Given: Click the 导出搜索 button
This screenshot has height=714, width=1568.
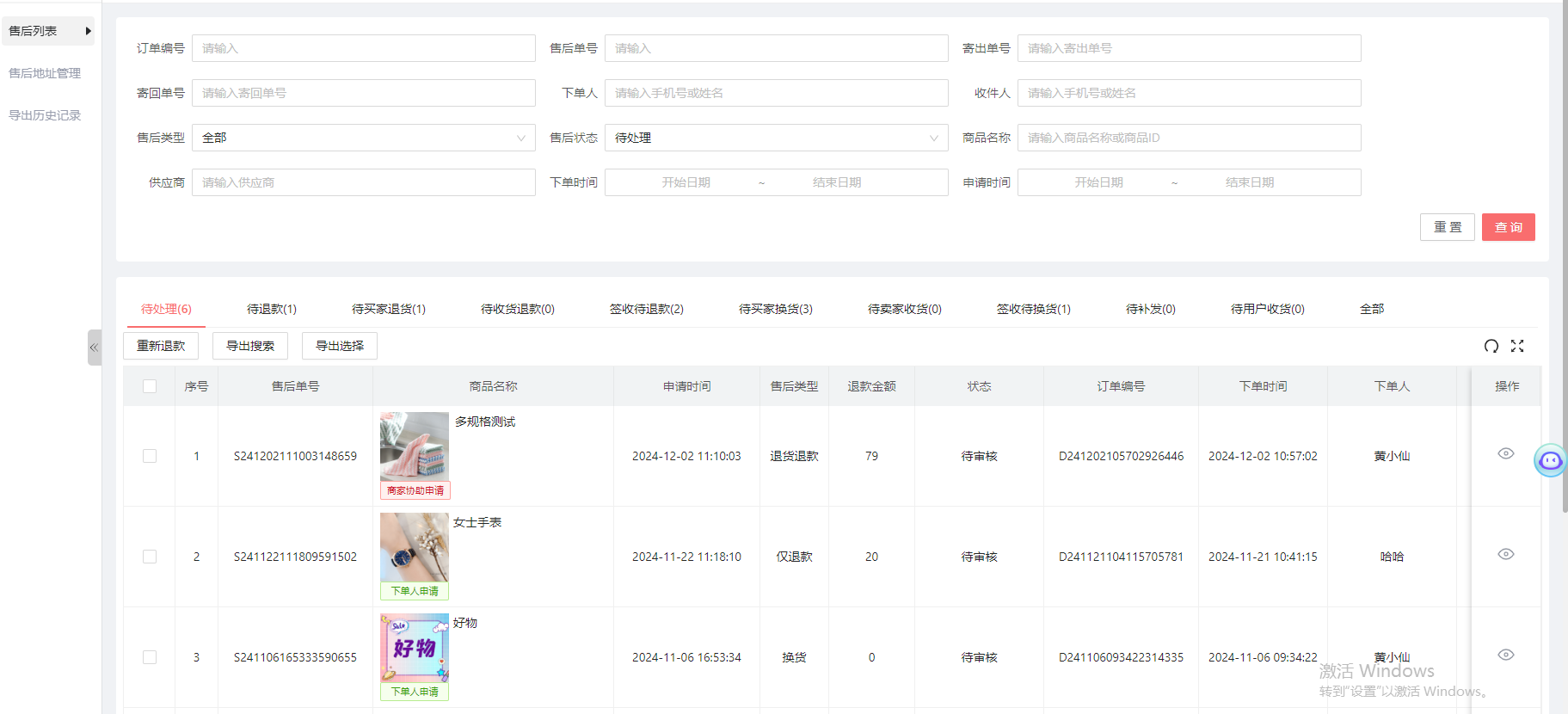Looking at the screenshot, I should (250, 346).
